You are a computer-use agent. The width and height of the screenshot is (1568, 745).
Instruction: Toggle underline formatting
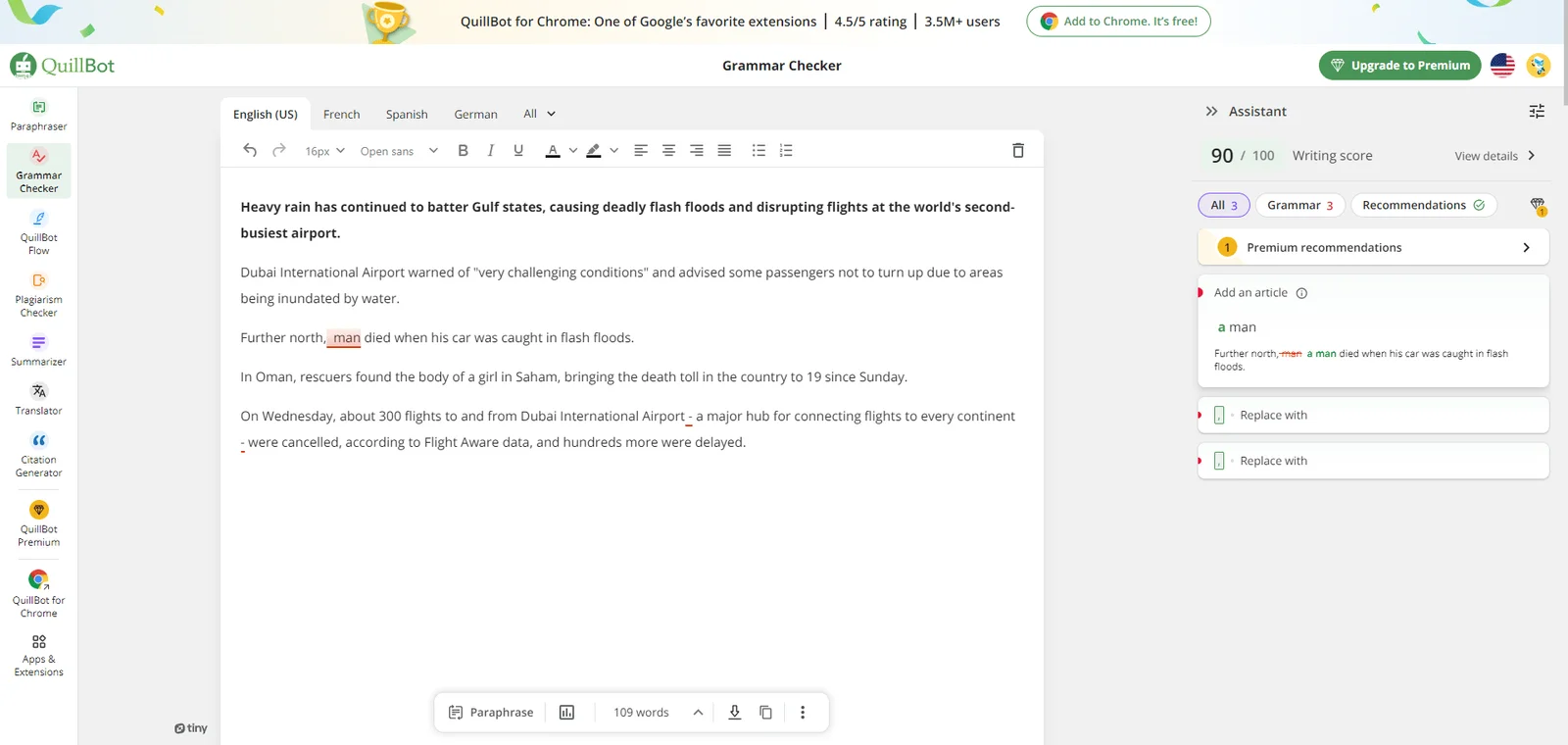click(x=518, y=150)
